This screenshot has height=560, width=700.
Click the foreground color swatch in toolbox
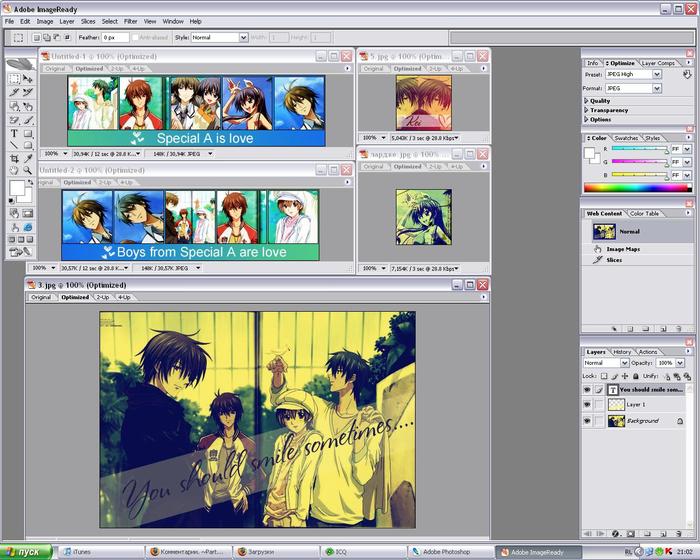17,187
